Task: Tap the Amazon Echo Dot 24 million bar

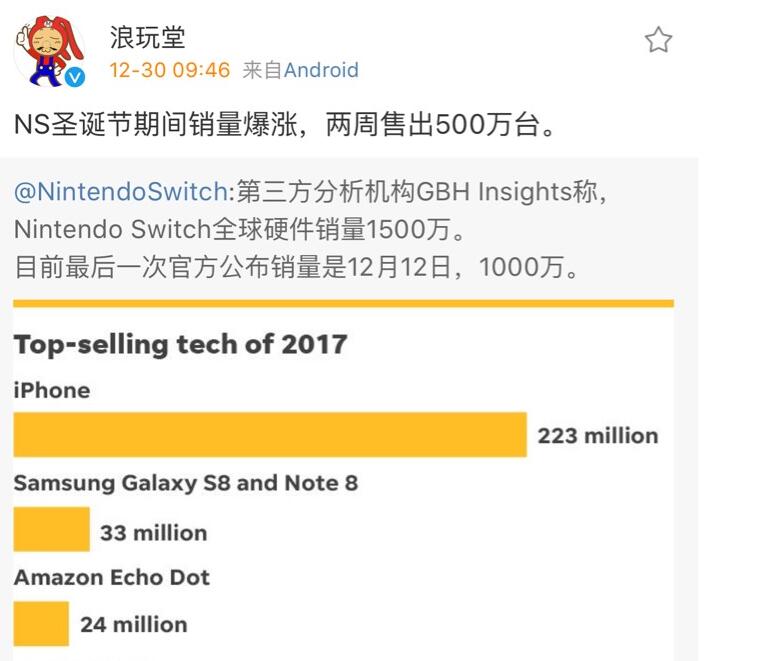Action: point(41,623)
